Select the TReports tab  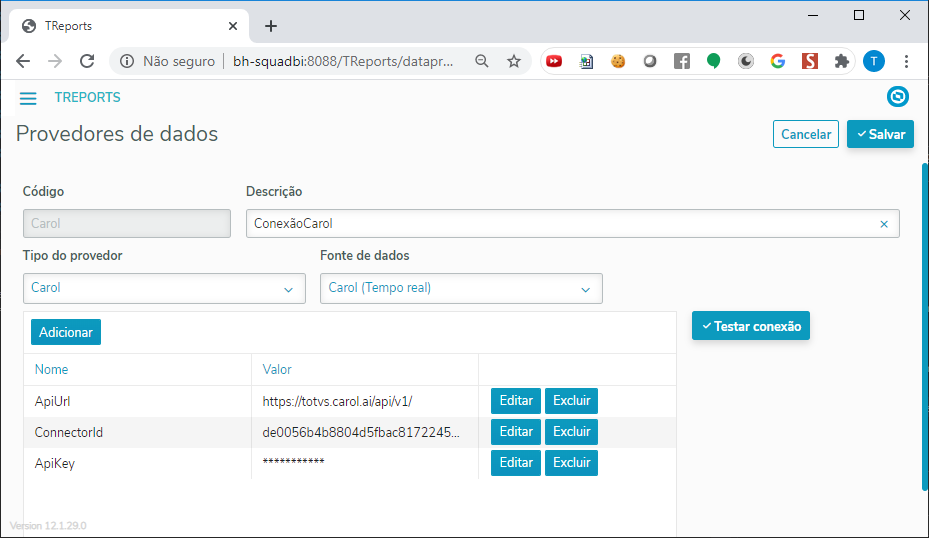coord(129,26)
